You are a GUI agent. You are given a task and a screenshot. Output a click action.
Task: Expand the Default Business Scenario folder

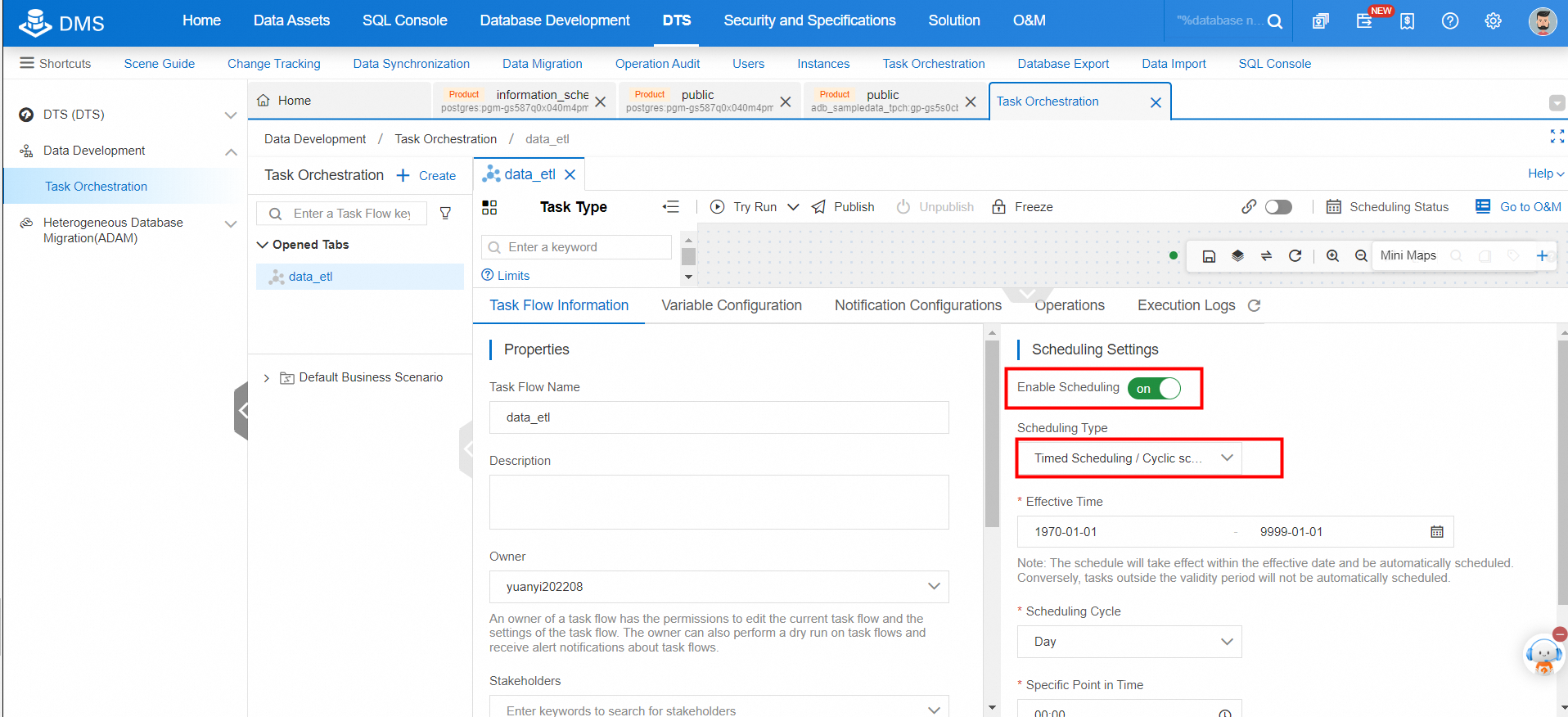pyautogui.click(x=266, y=378)
